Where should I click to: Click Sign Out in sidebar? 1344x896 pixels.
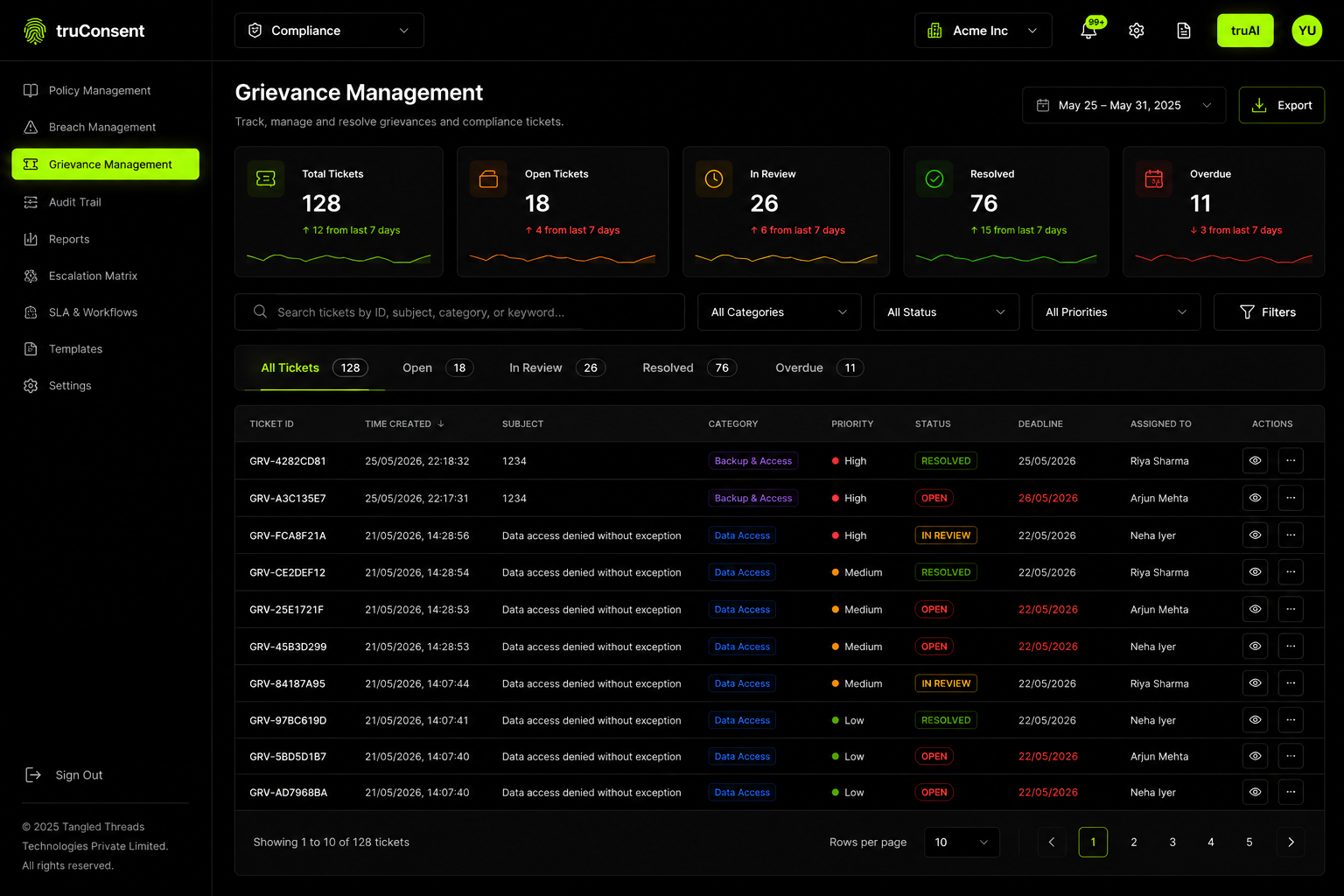click(x=64, y=774)
